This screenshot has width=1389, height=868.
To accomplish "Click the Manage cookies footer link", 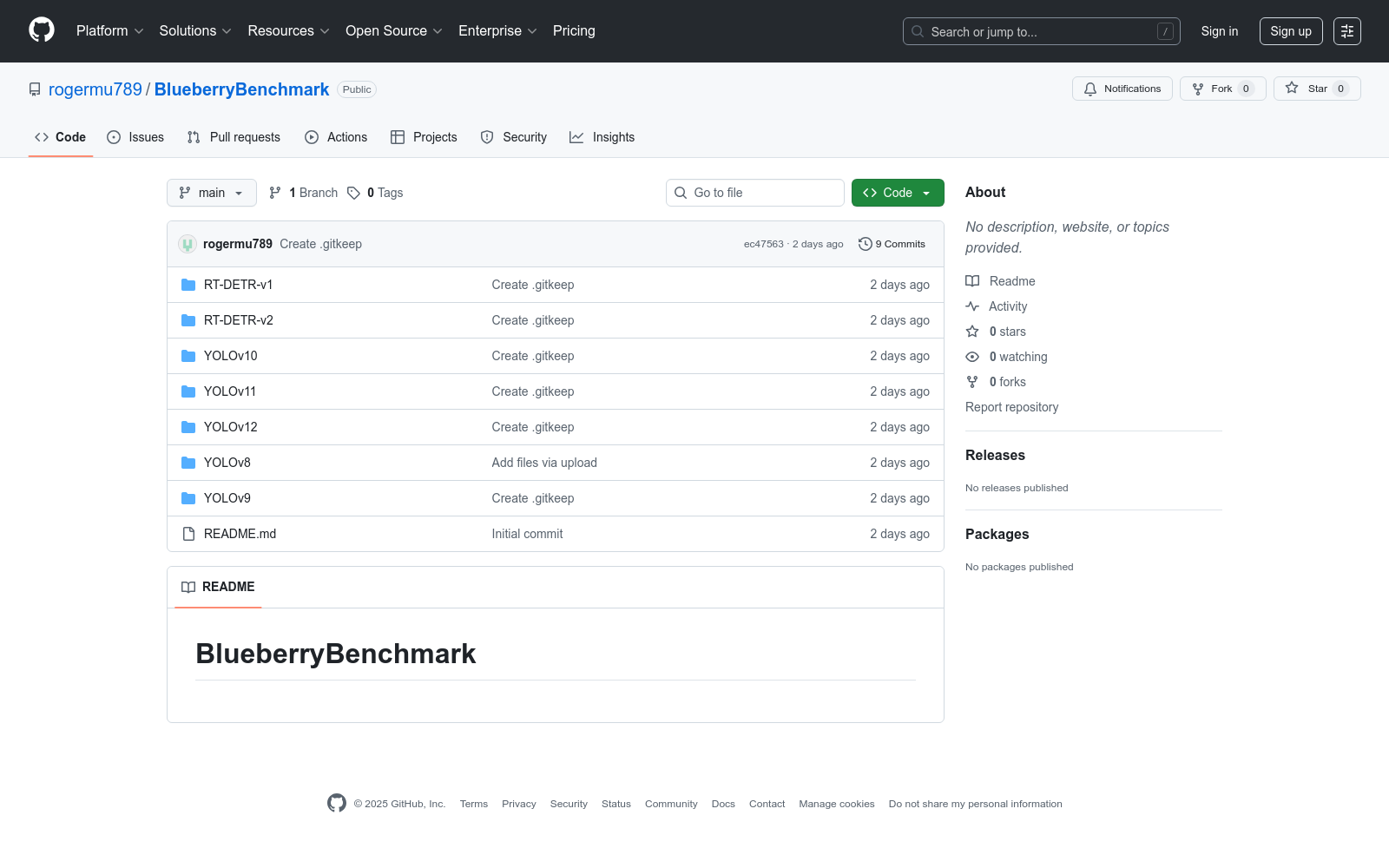I will coord(837,804).
